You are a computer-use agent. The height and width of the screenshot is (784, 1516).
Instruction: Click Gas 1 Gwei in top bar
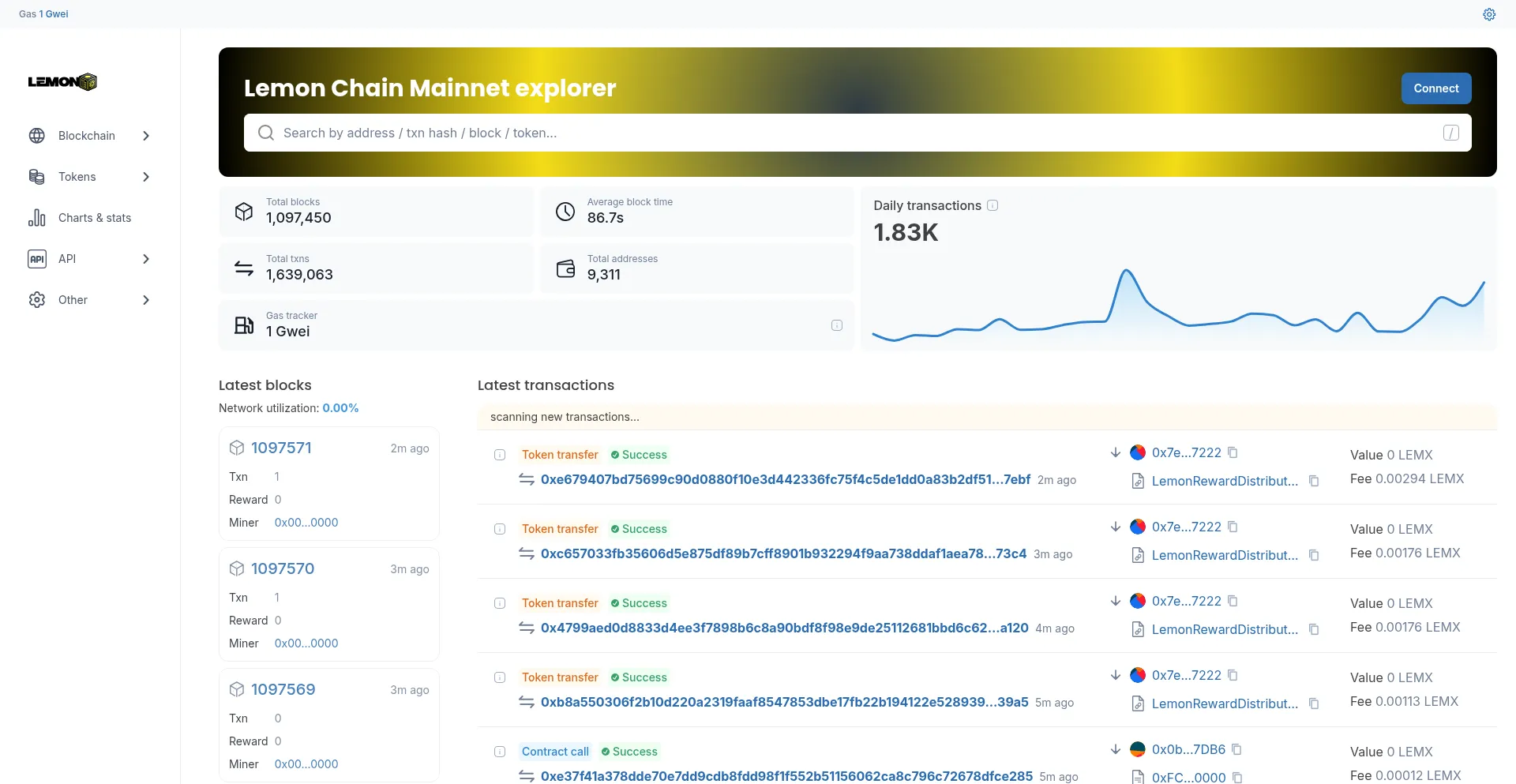pyautogui.click(x=43, y=14)
